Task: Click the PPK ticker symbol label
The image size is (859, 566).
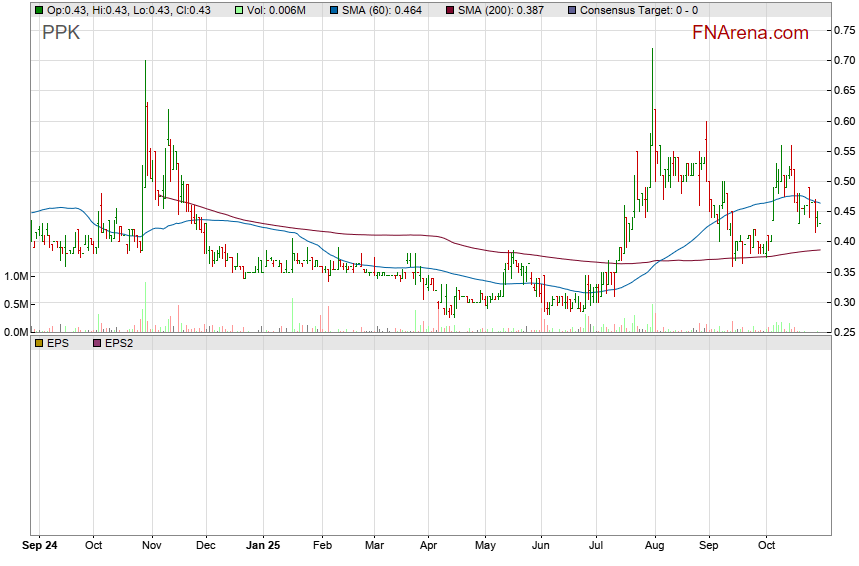Action: 59,33
